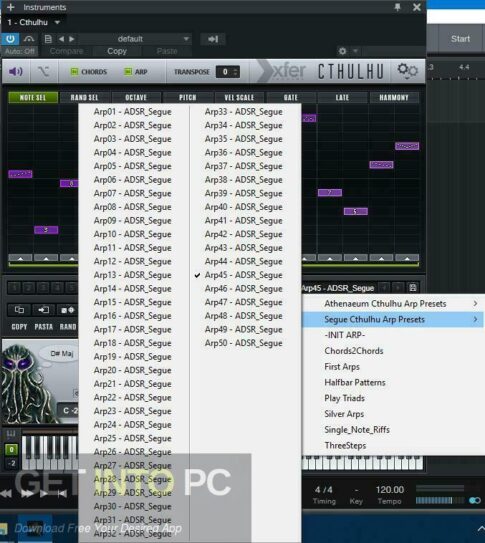This screenshot has width=485, height=543.
Task: Select Arp33 - ADSR_Segue preset
Action: 244,112
